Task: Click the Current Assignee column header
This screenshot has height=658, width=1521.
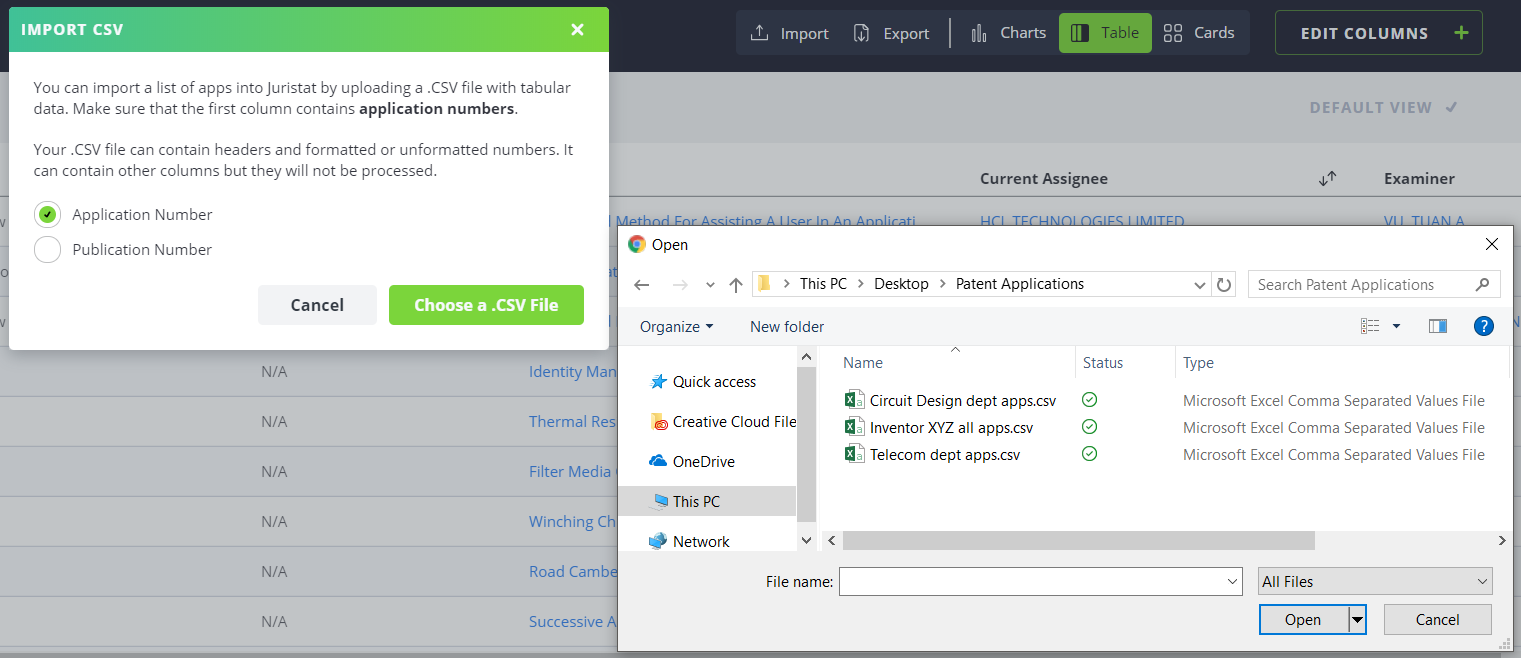Action: (1043, 179)
